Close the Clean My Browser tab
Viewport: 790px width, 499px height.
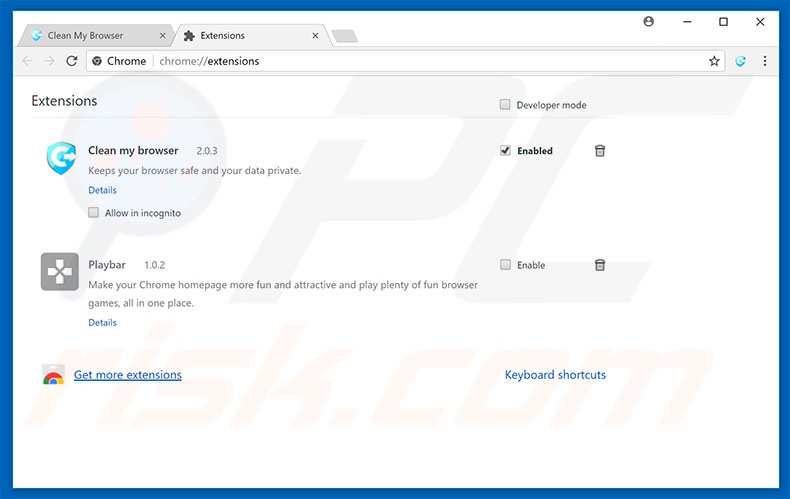(x=162, y=35)
